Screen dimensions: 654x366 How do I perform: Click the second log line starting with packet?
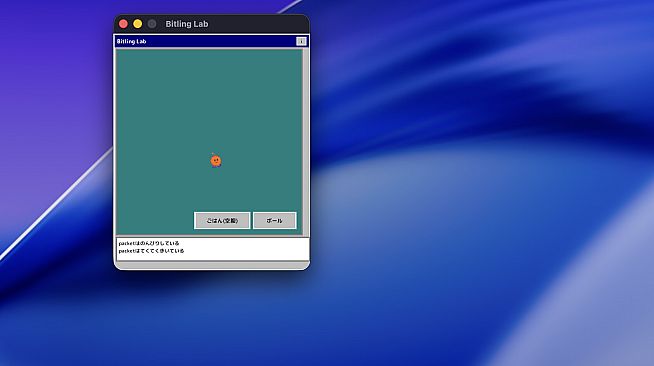click(x=151, y=251)
